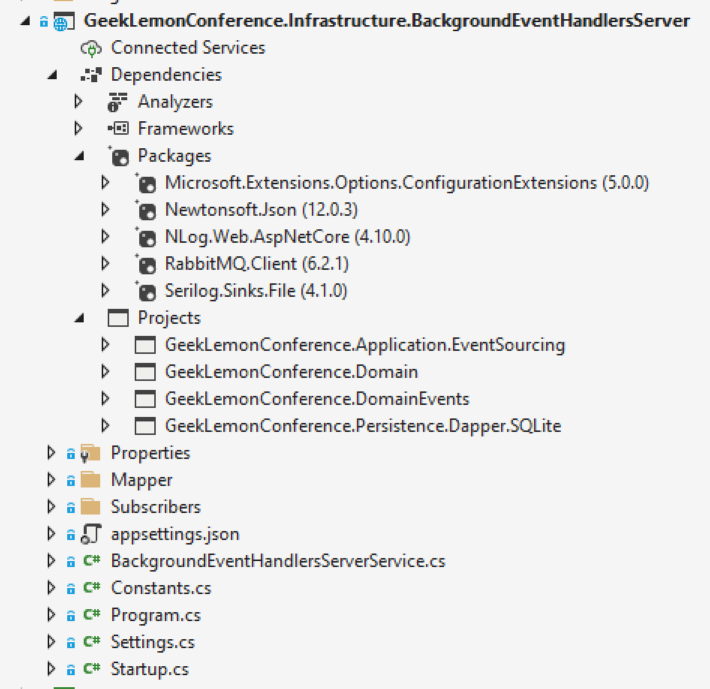Select the Constants.cs file name
The width and height of the screenshot is (710, 689).
[161, 588]
